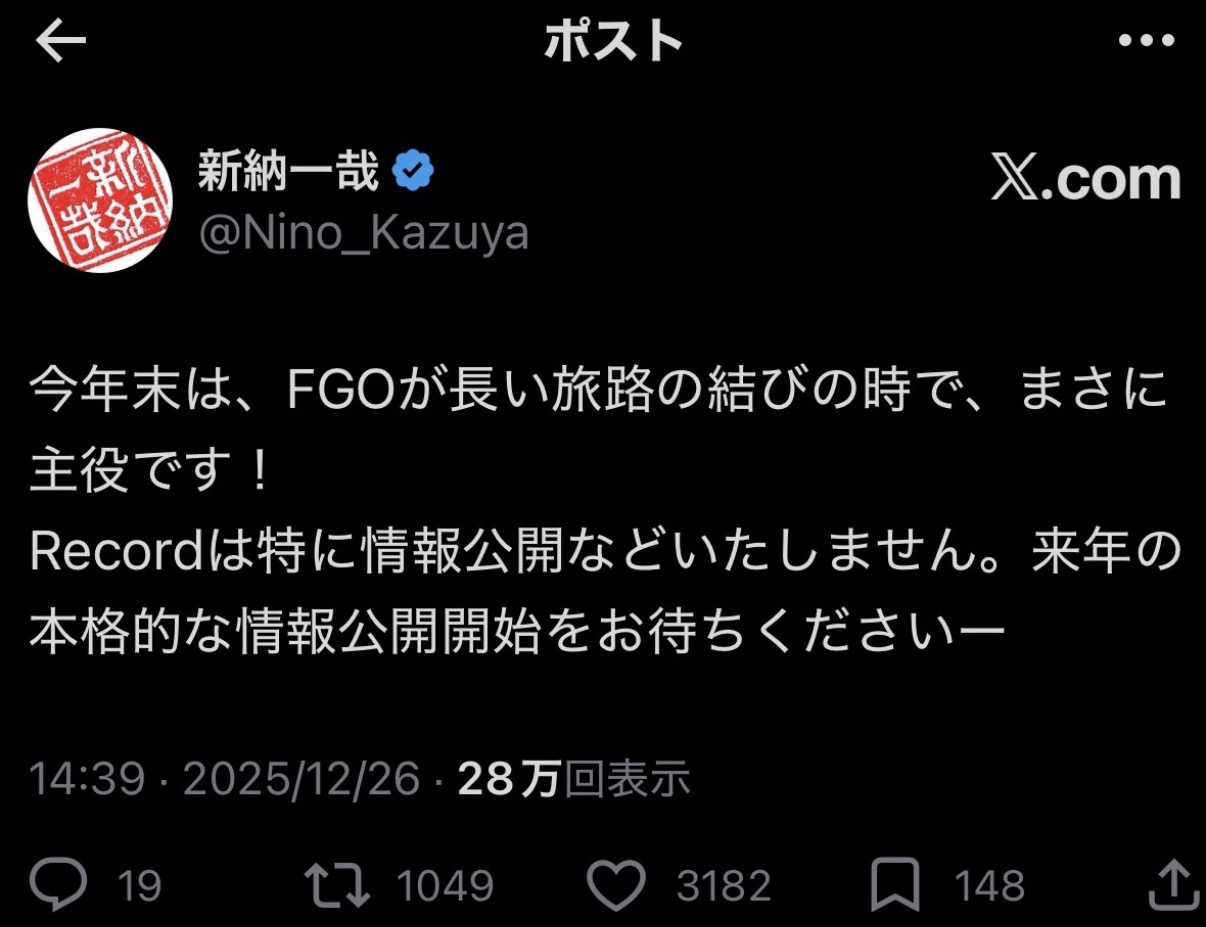Image resolution: width=1206 pixels, height=927 pixels.
Task: Click the like count 3182
Action: [724, 886]
